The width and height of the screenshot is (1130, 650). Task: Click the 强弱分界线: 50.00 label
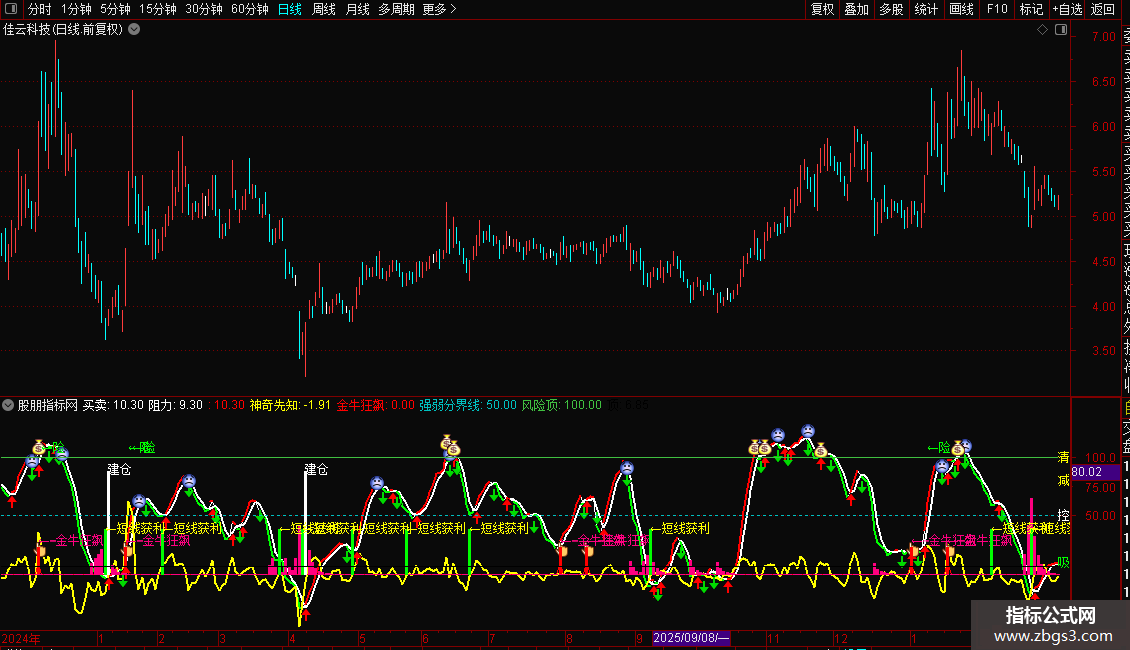[x=468, y=405]
